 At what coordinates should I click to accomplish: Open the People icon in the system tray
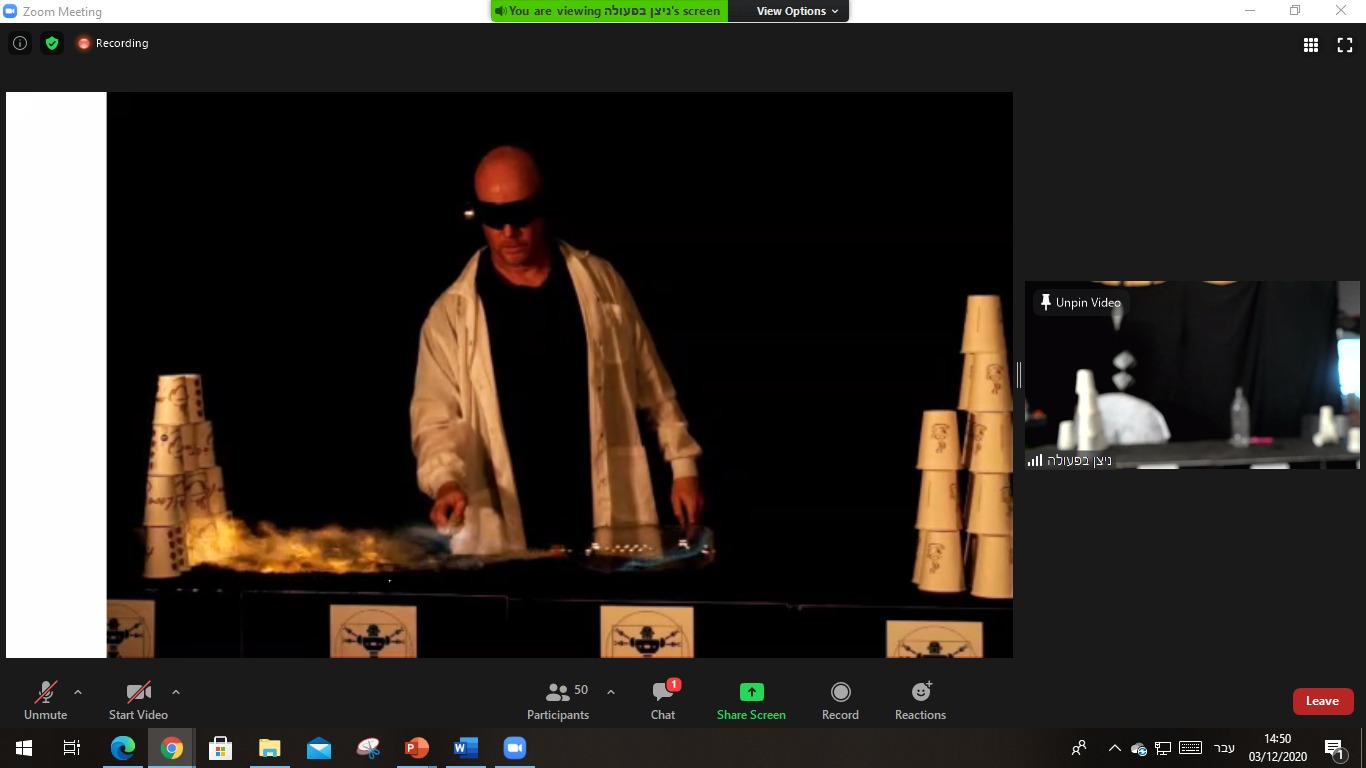click(x=1079, y=748)
